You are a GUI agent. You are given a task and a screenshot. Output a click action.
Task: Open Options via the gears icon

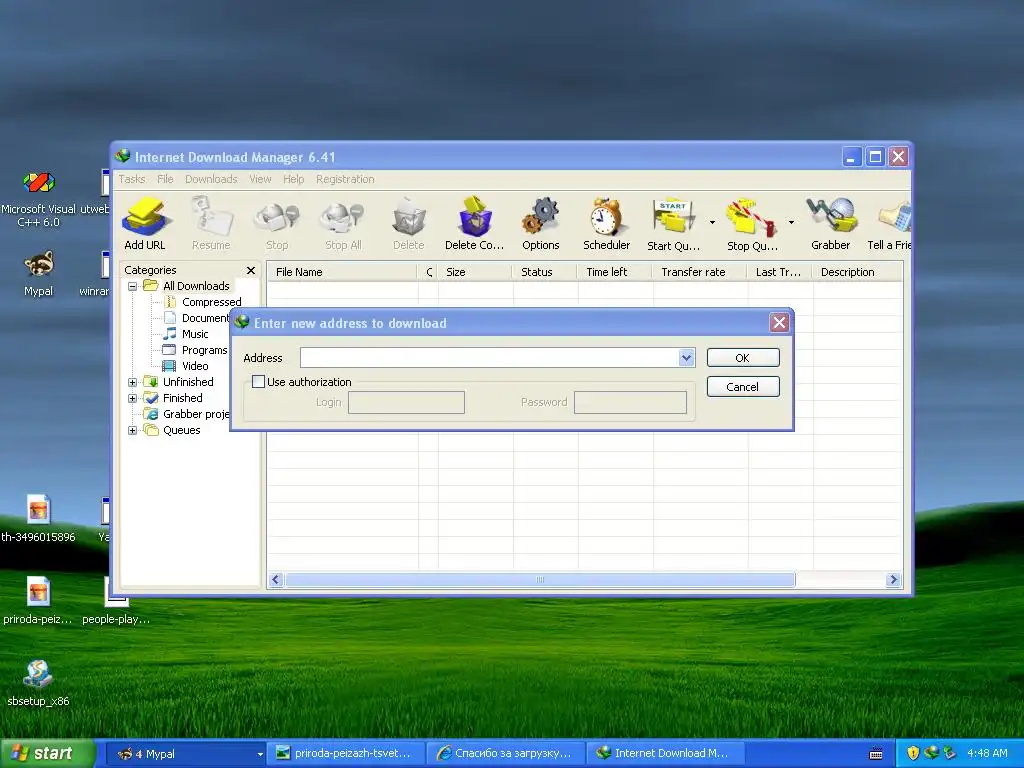pos(540,217)
